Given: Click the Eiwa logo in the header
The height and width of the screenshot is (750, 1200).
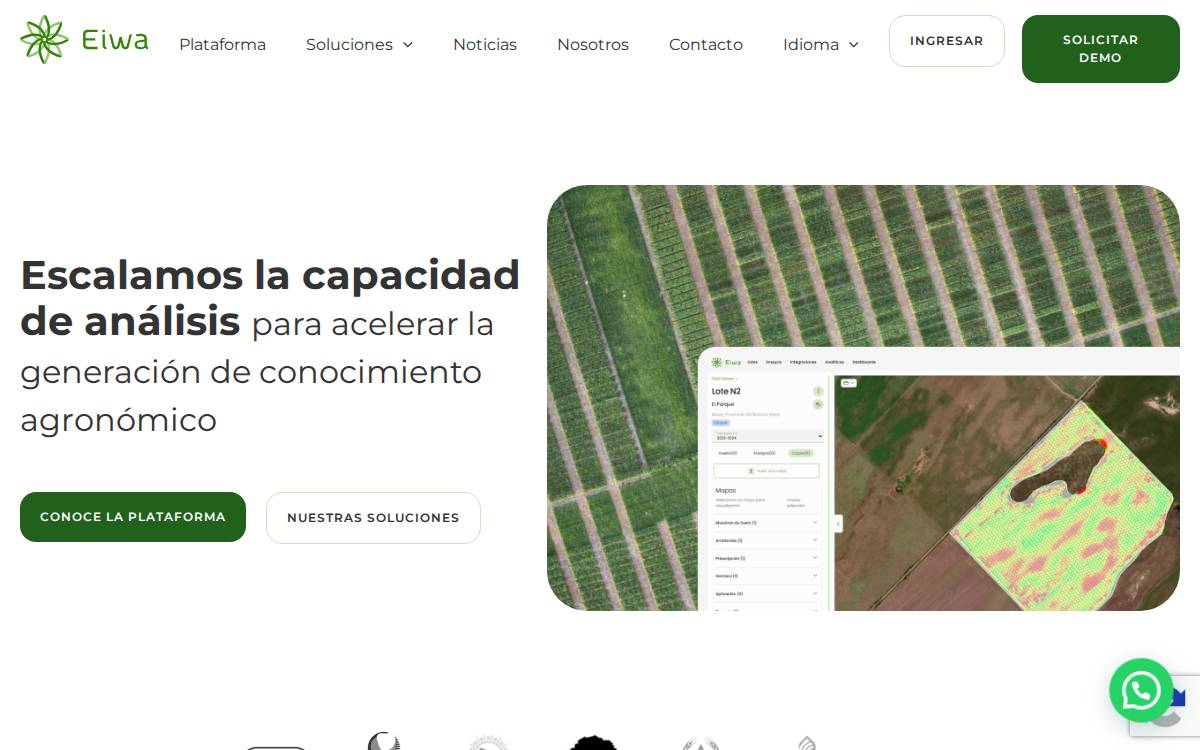Looking at the screenshot, I should pyautogui.click(x=84, y=40).
